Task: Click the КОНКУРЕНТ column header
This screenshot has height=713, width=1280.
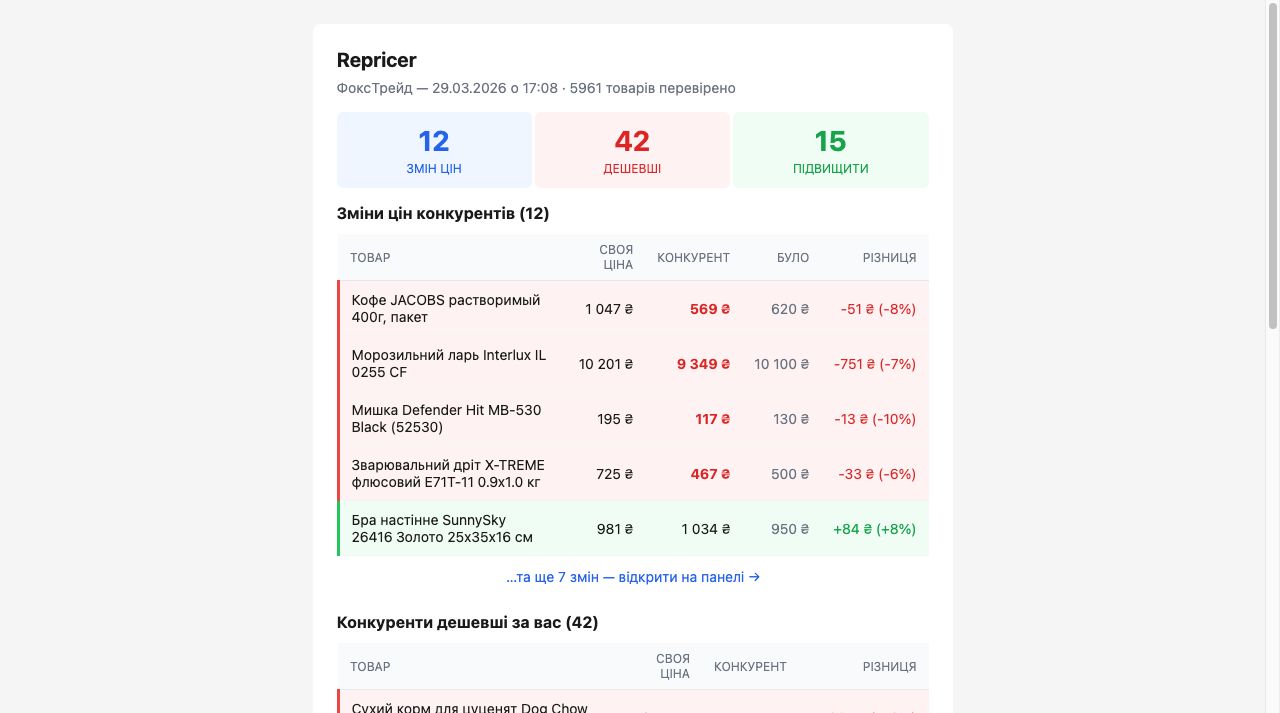Action: click(694, 257)
